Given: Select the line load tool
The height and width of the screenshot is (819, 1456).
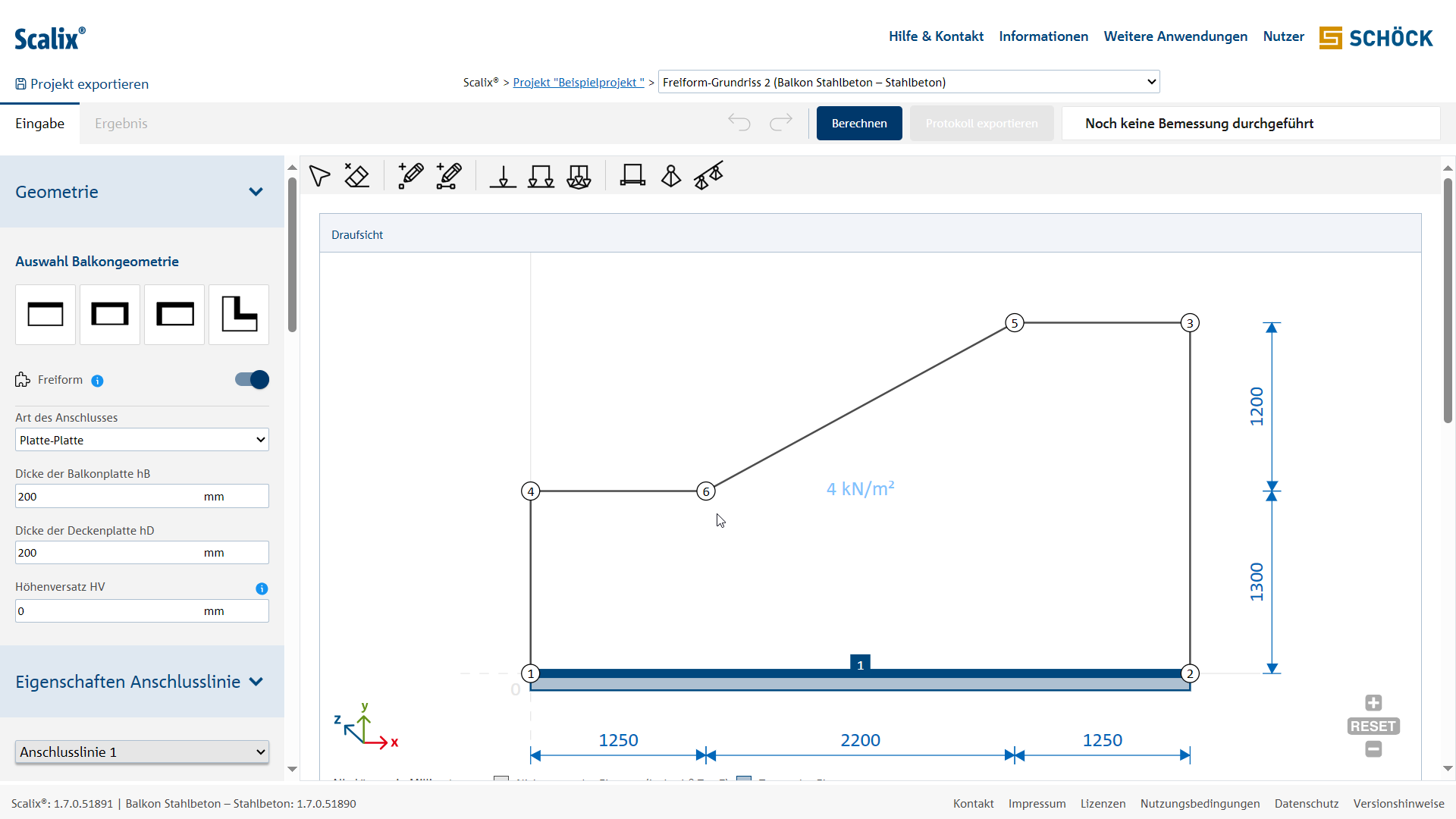Looking at the screenshot, I should tap(541, 177).
